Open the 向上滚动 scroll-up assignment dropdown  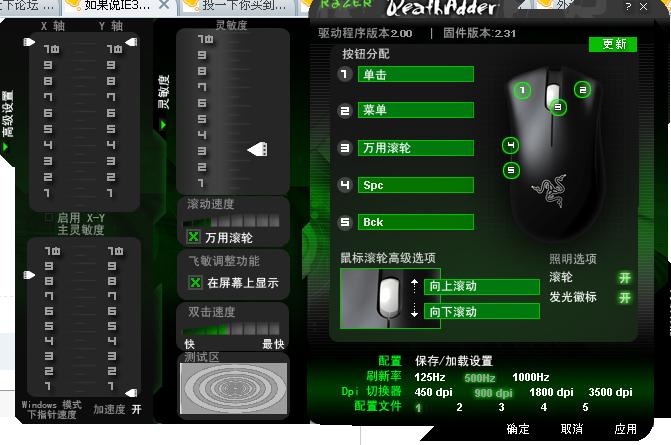tap(482, 286)
